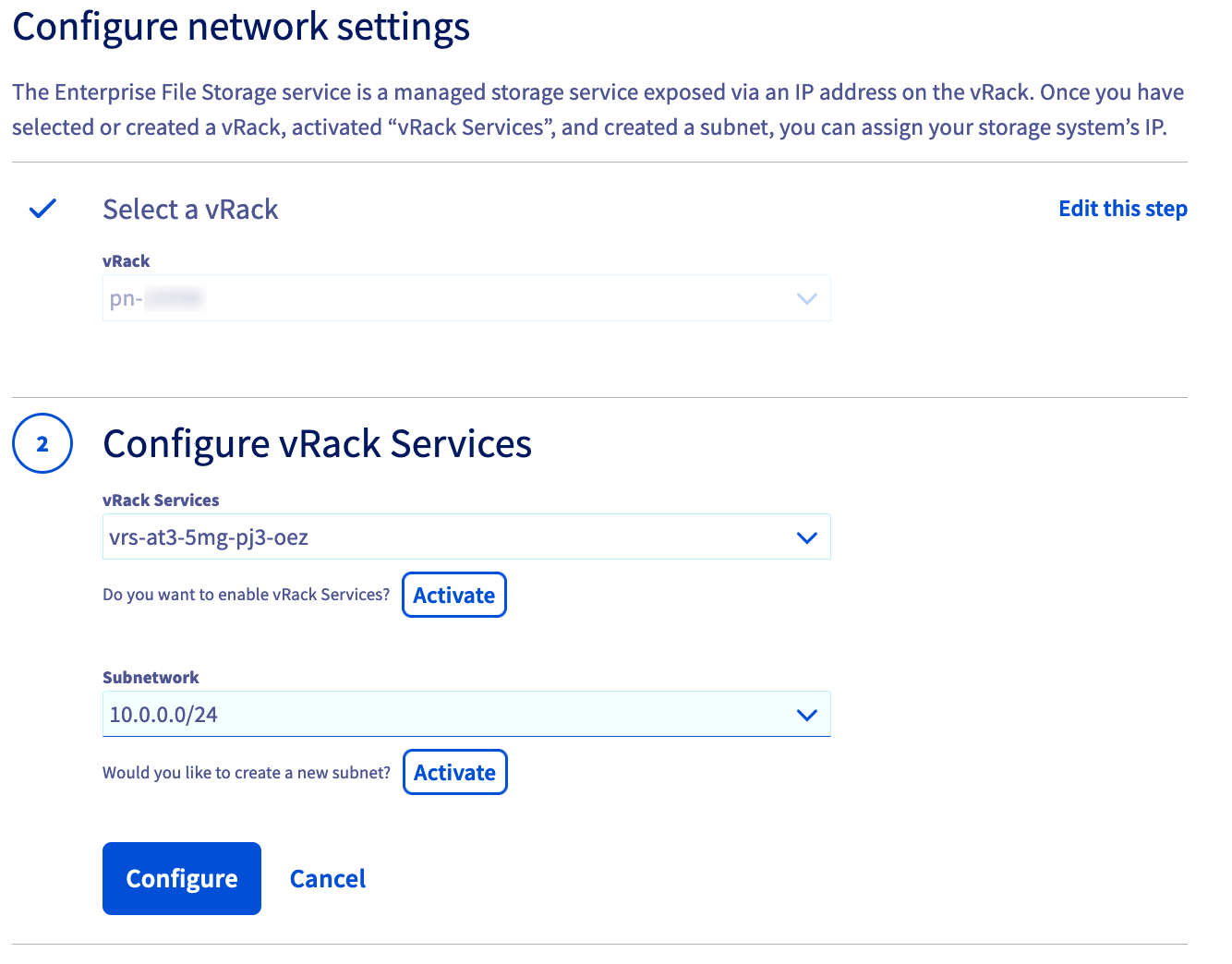This screenshot has height=964, width=1232.
Task: Activate creation of a new subnet
Action: [x=454, y=772]
